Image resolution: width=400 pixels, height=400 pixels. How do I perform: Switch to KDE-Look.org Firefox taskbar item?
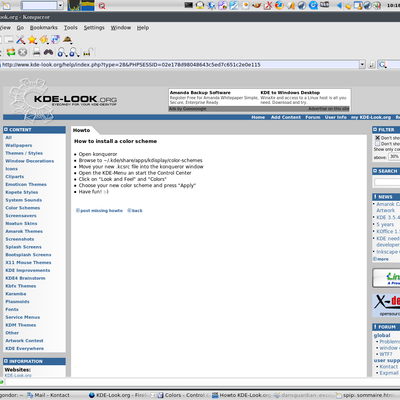(x=118, y=395)
